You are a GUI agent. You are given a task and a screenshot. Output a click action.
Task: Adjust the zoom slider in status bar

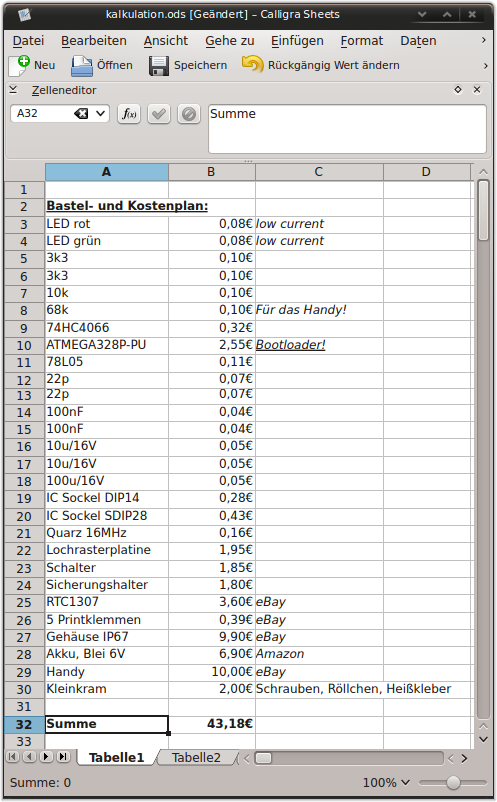(453, 783)
